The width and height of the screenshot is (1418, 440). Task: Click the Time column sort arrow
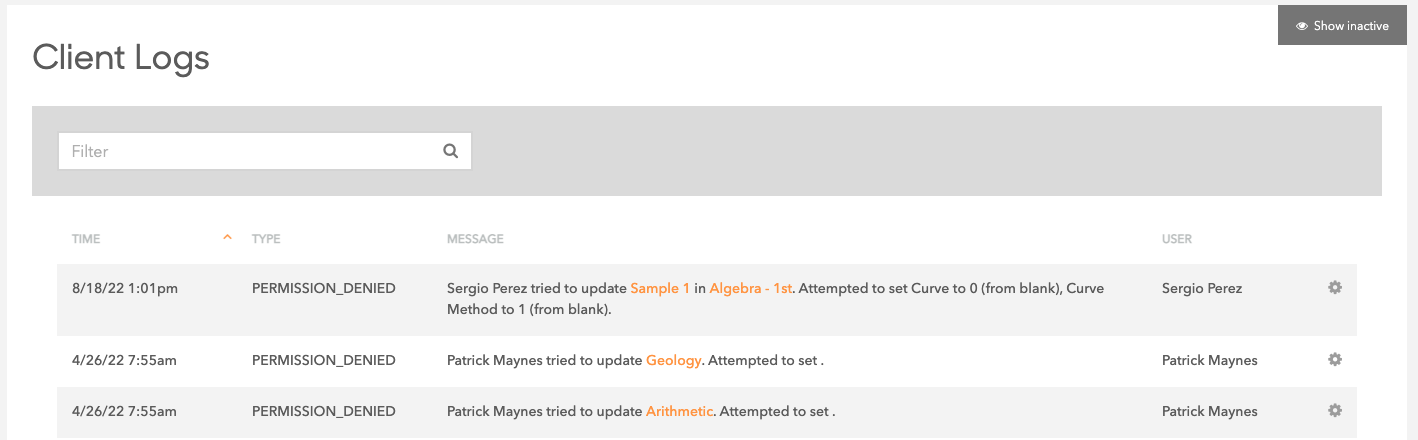click(x=227, y=238)
